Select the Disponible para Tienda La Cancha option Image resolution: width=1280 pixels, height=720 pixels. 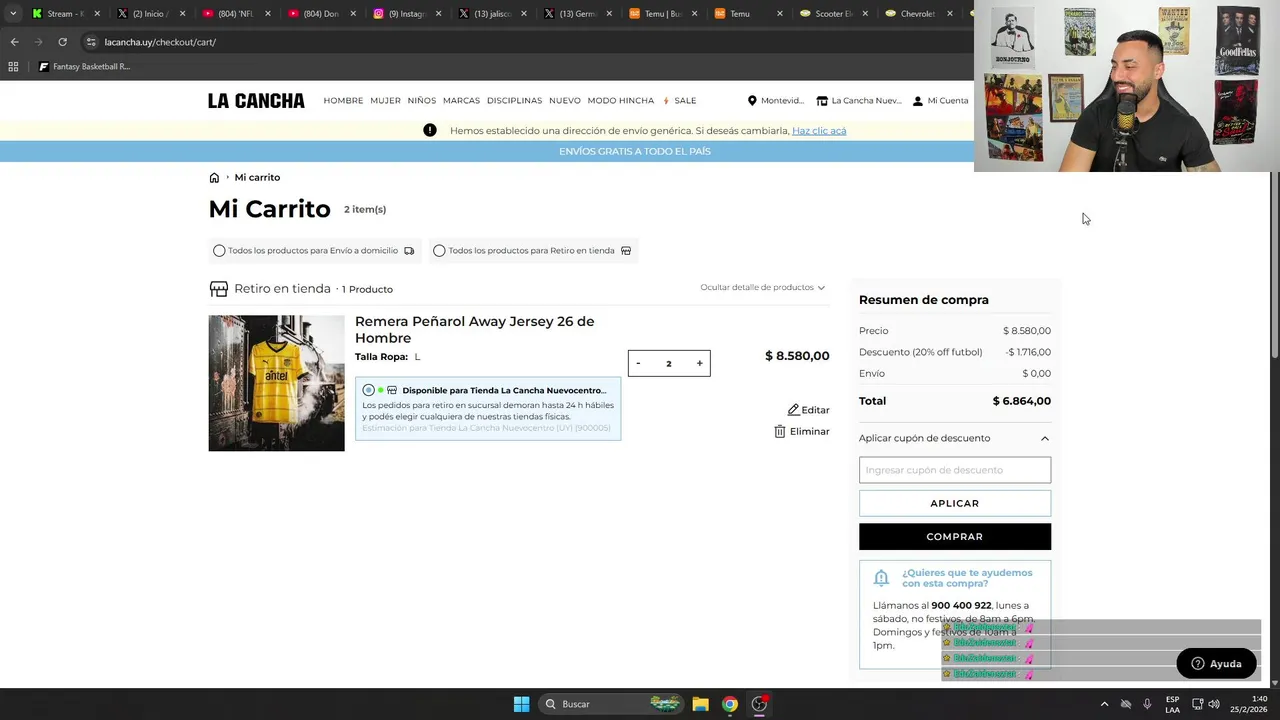click(369, 390)
